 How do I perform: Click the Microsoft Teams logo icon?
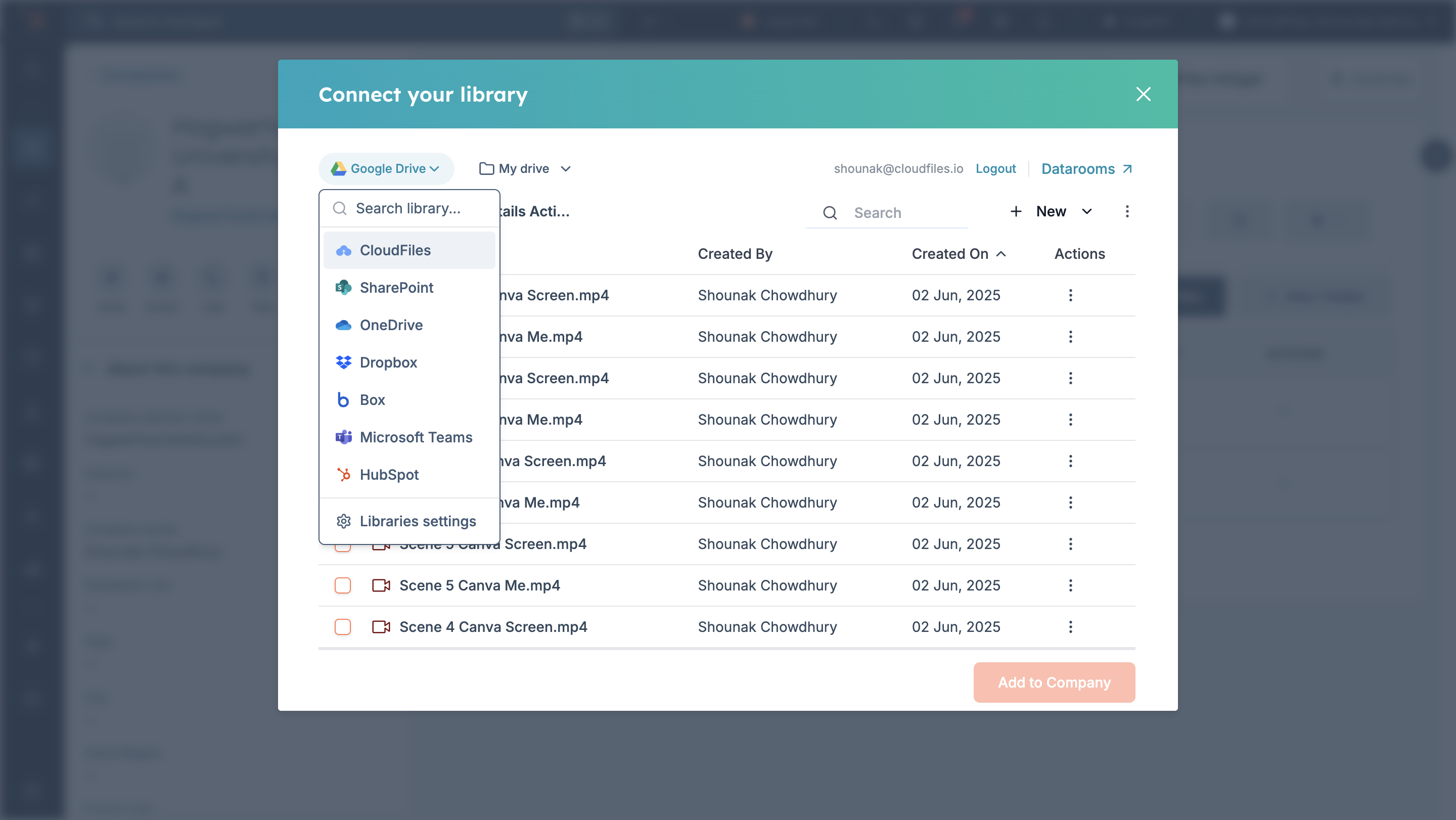(343, 437)
